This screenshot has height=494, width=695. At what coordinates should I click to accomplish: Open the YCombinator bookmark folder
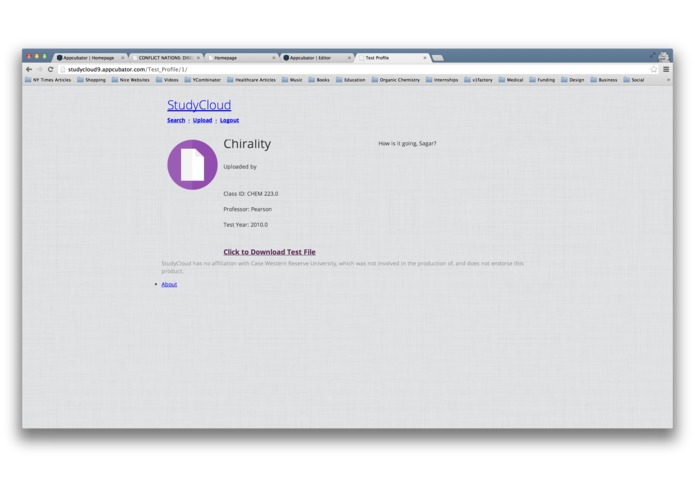click(x=203, y=80)
